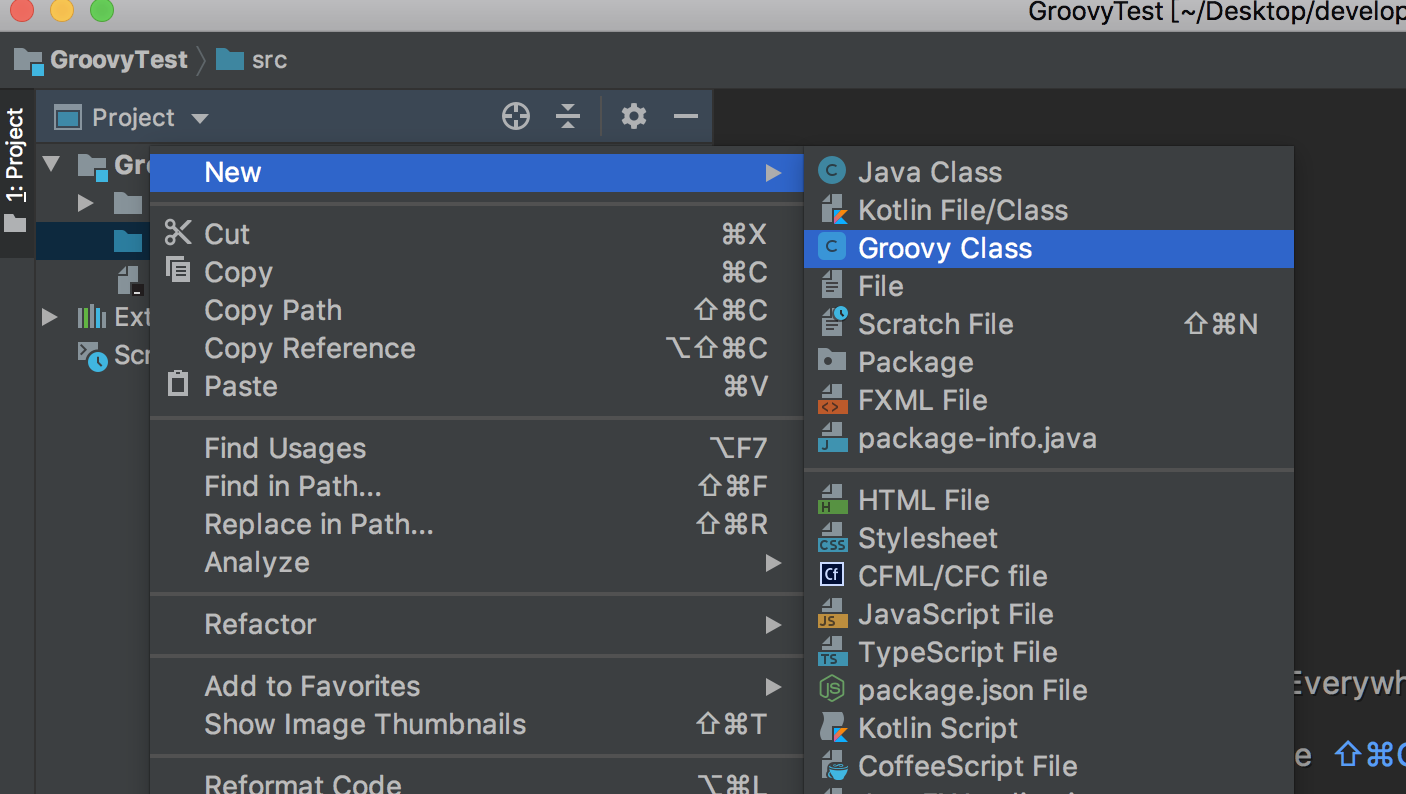Select Java Class from the New submenu
The image size is (1406, 794).
[x=1048, y=172]
